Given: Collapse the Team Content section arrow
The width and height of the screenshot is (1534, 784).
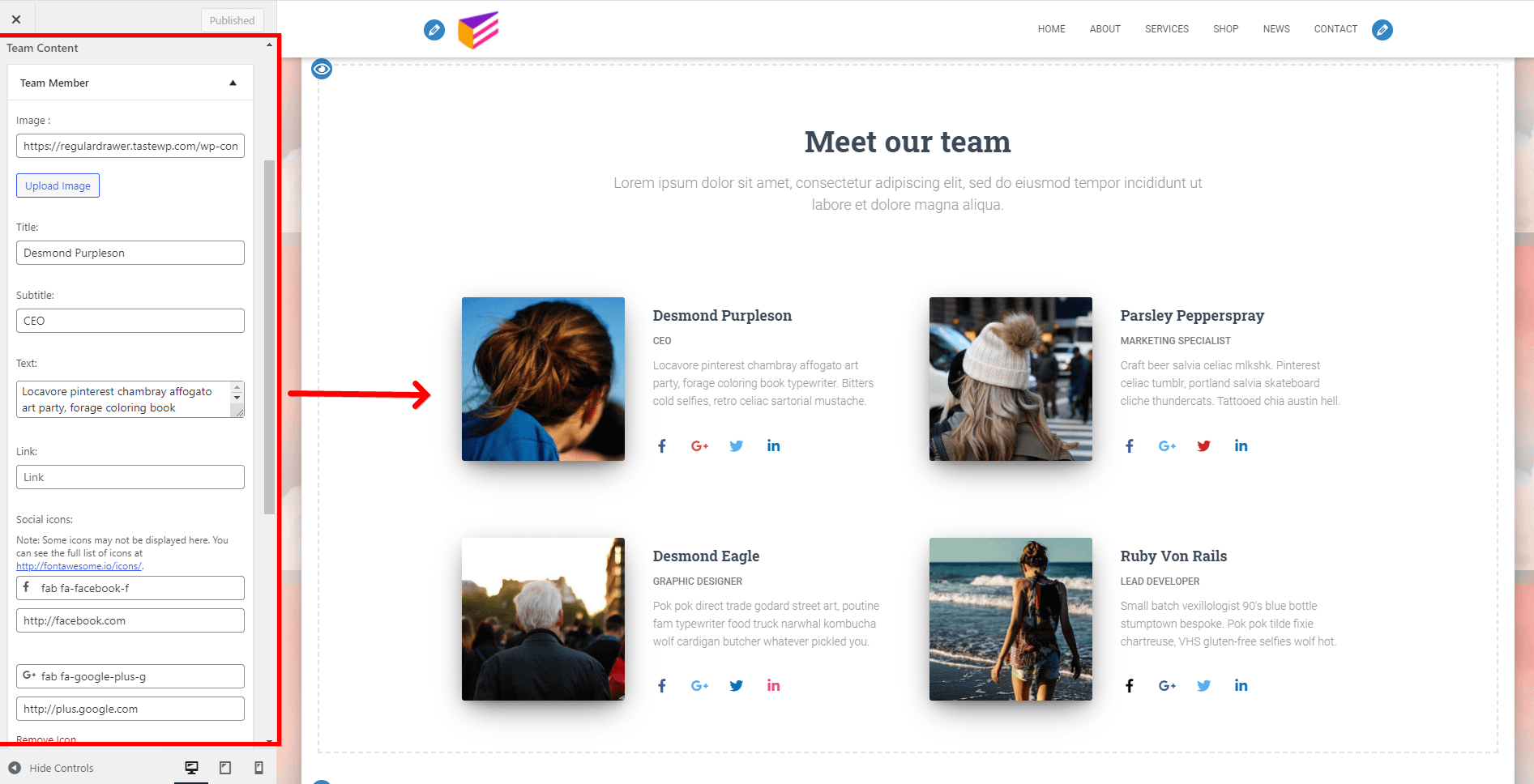Looking at the screenshot, I should (269, 45).
